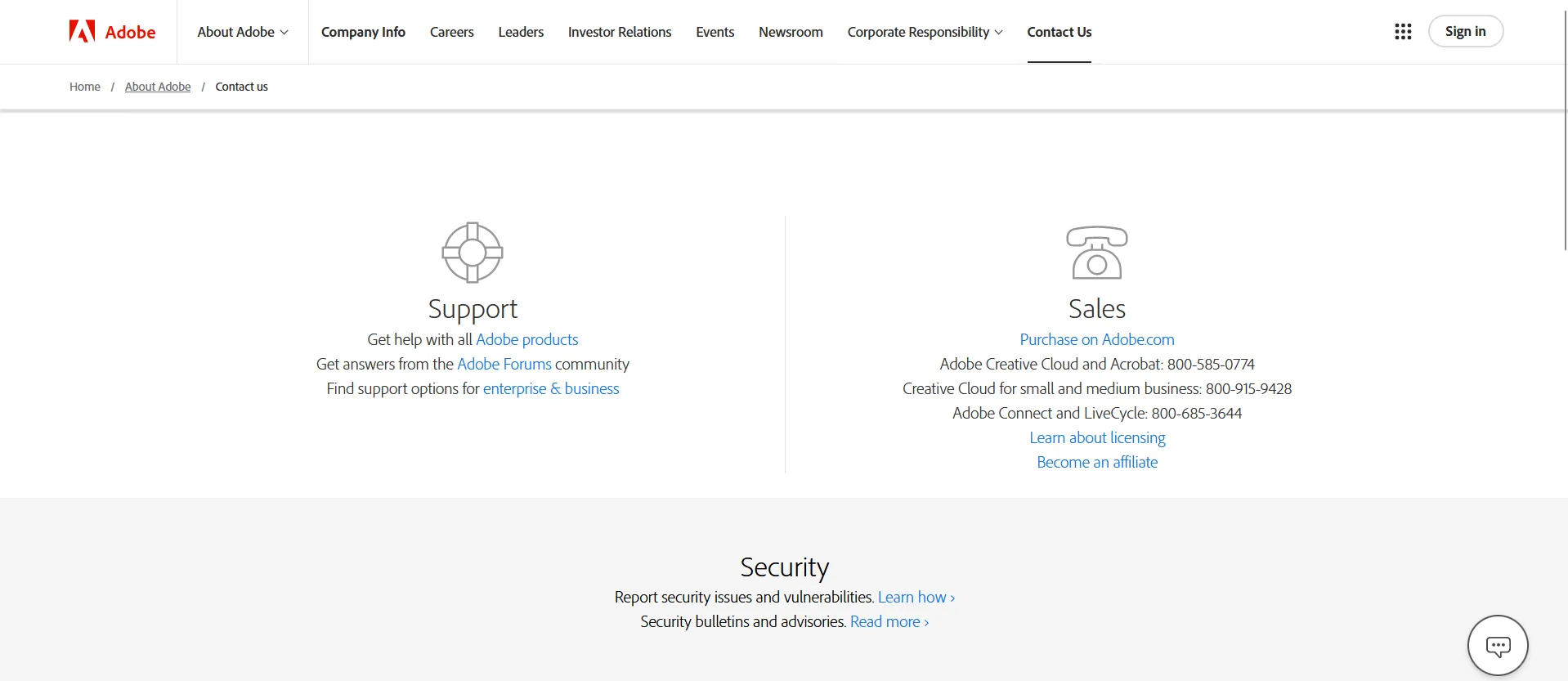The image size is (1568, 681).
Task: Click the Sign in button
Action: 1466,31
